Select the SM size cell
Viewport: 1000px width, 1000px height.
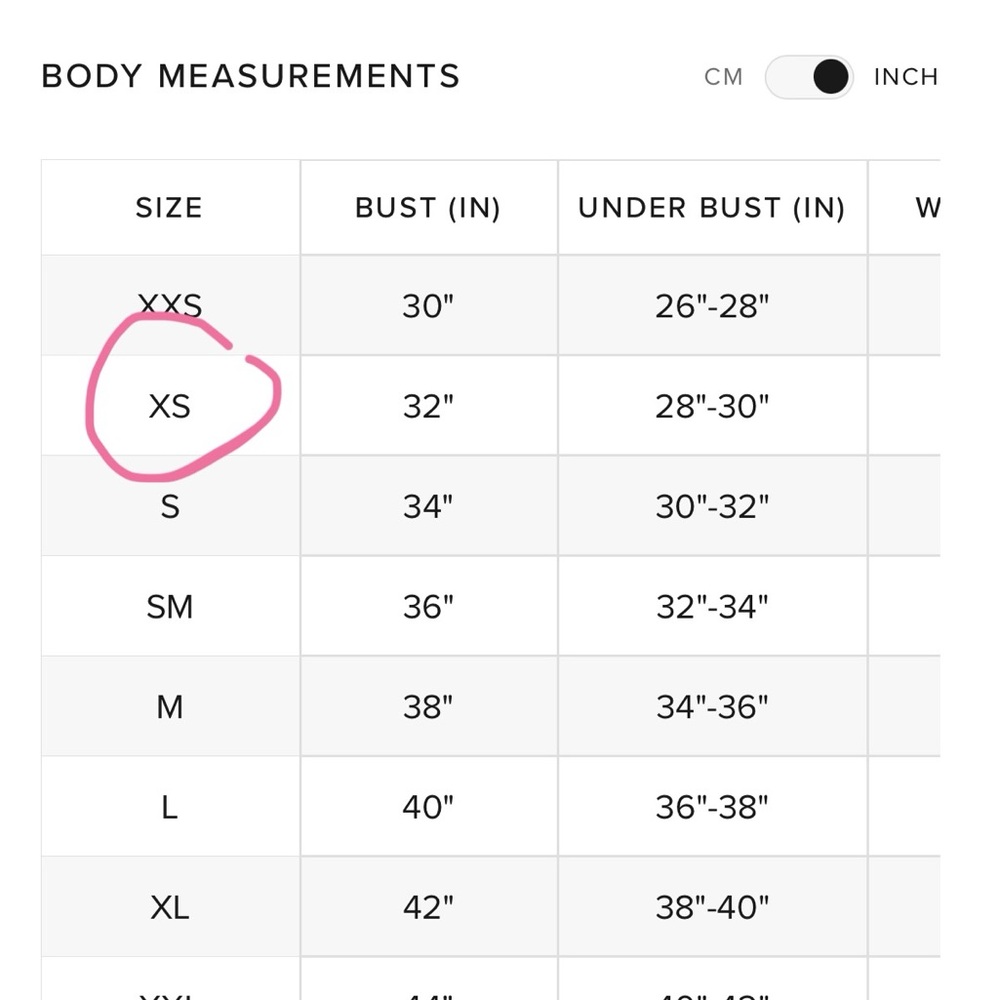(x=170, y=607)
